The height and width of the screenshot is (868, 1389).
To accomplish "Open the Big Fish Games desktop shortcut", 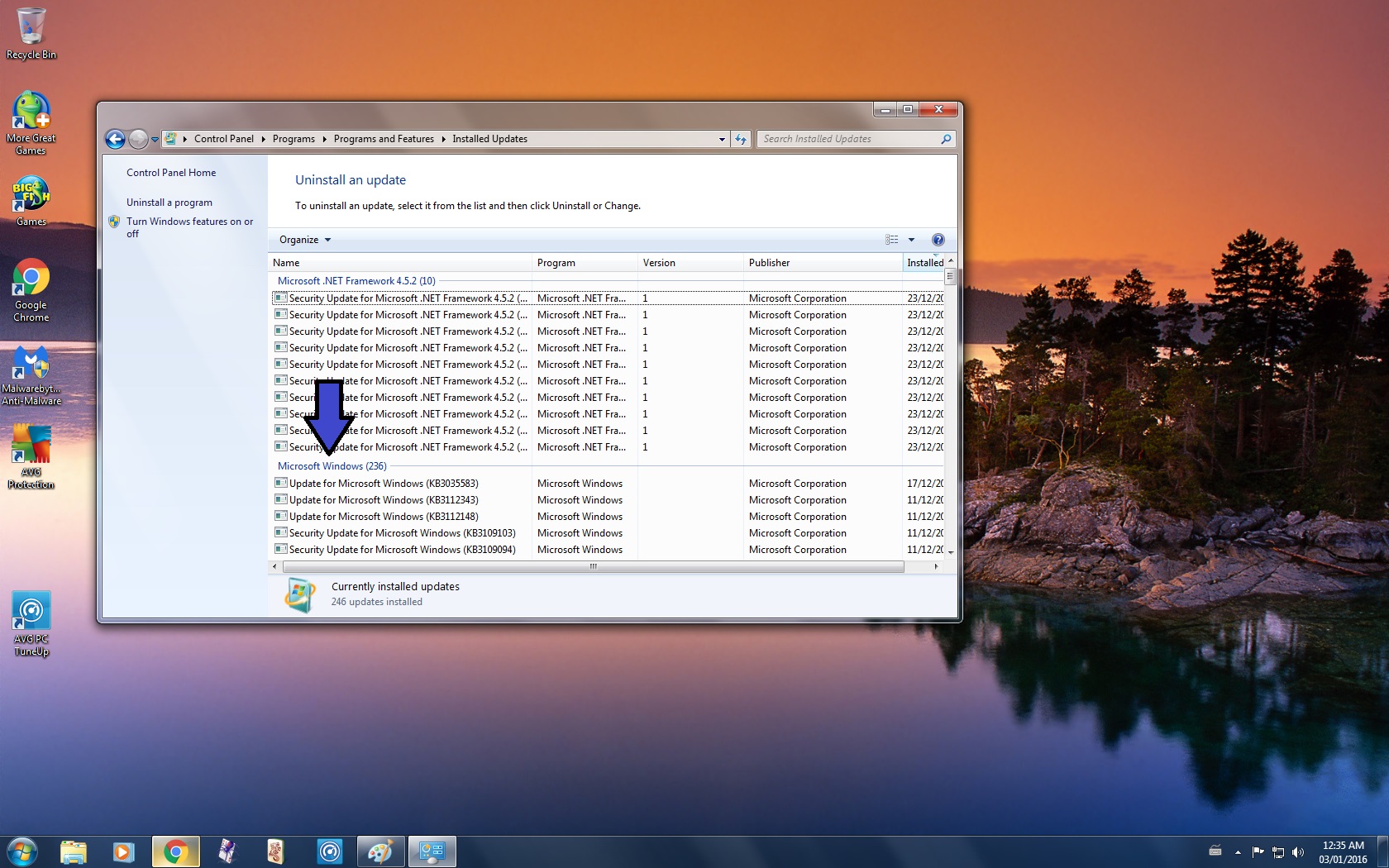I will pos(31,201).
